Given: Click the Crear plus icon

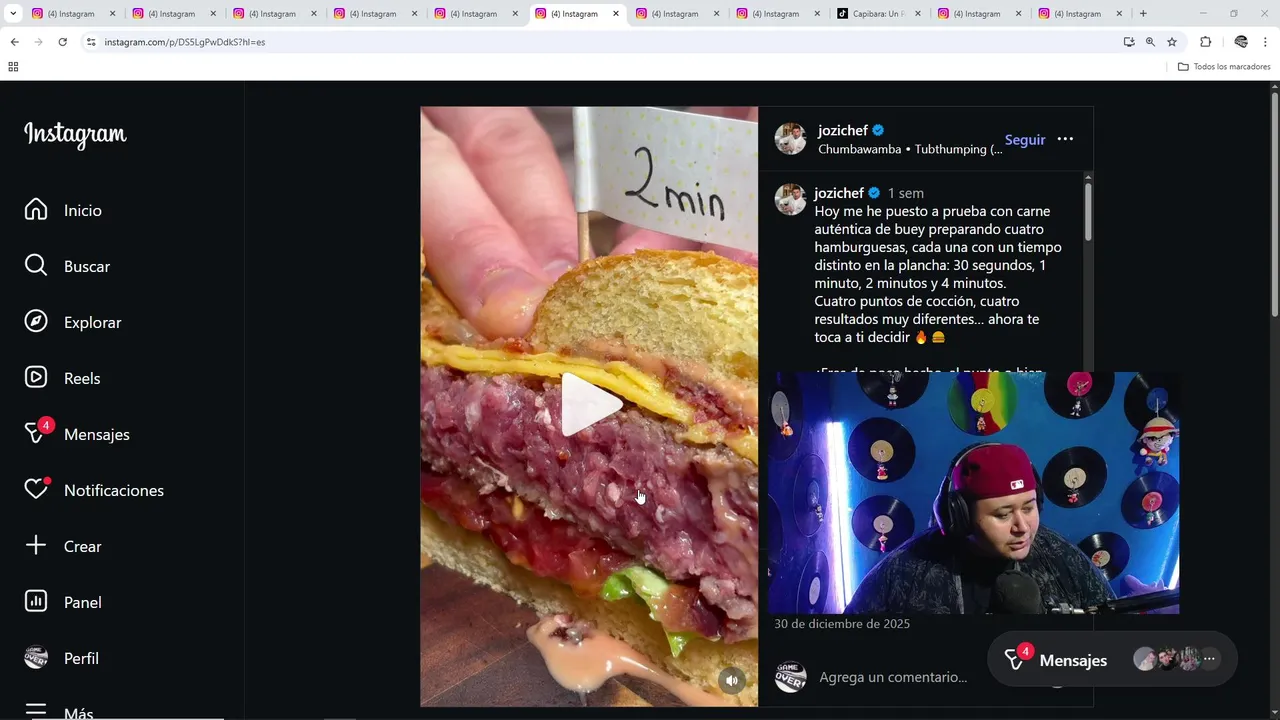Looking at the screenshot, I should 36,546.
